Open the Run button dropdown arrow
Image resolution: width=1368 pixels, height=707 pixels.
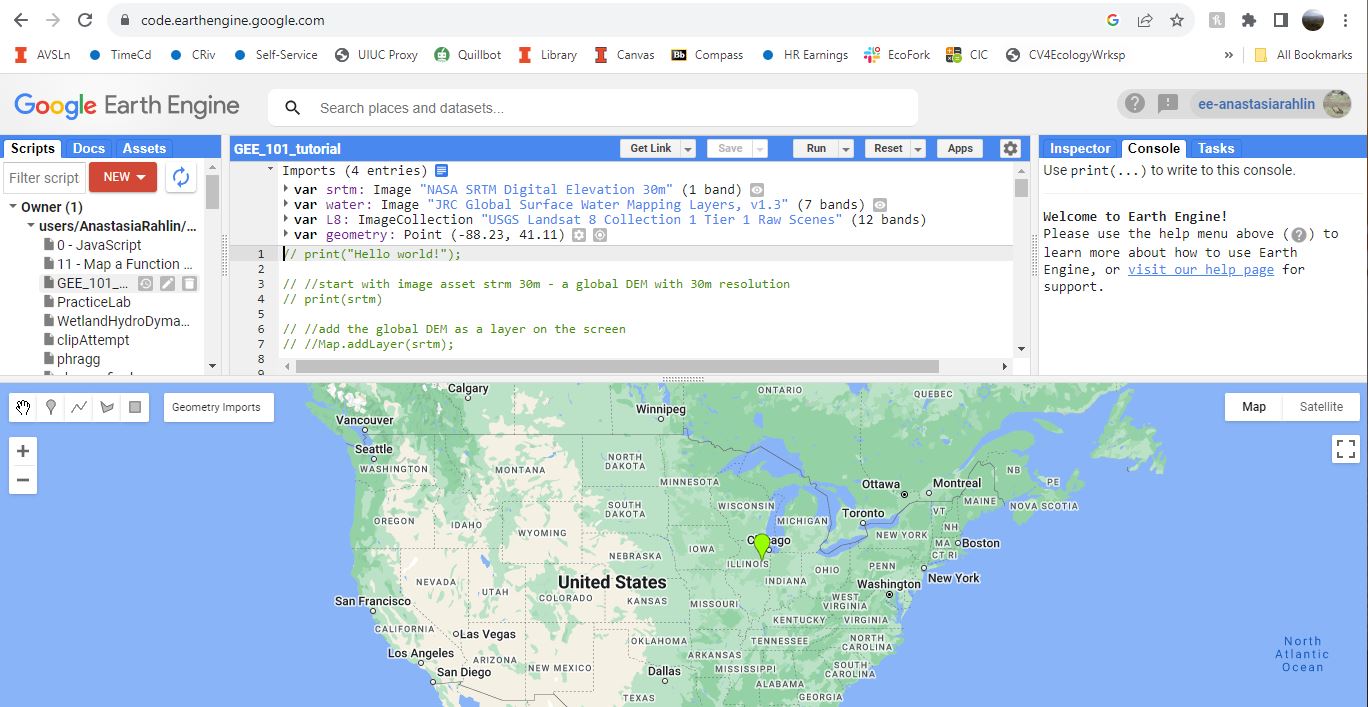[846, 148]
